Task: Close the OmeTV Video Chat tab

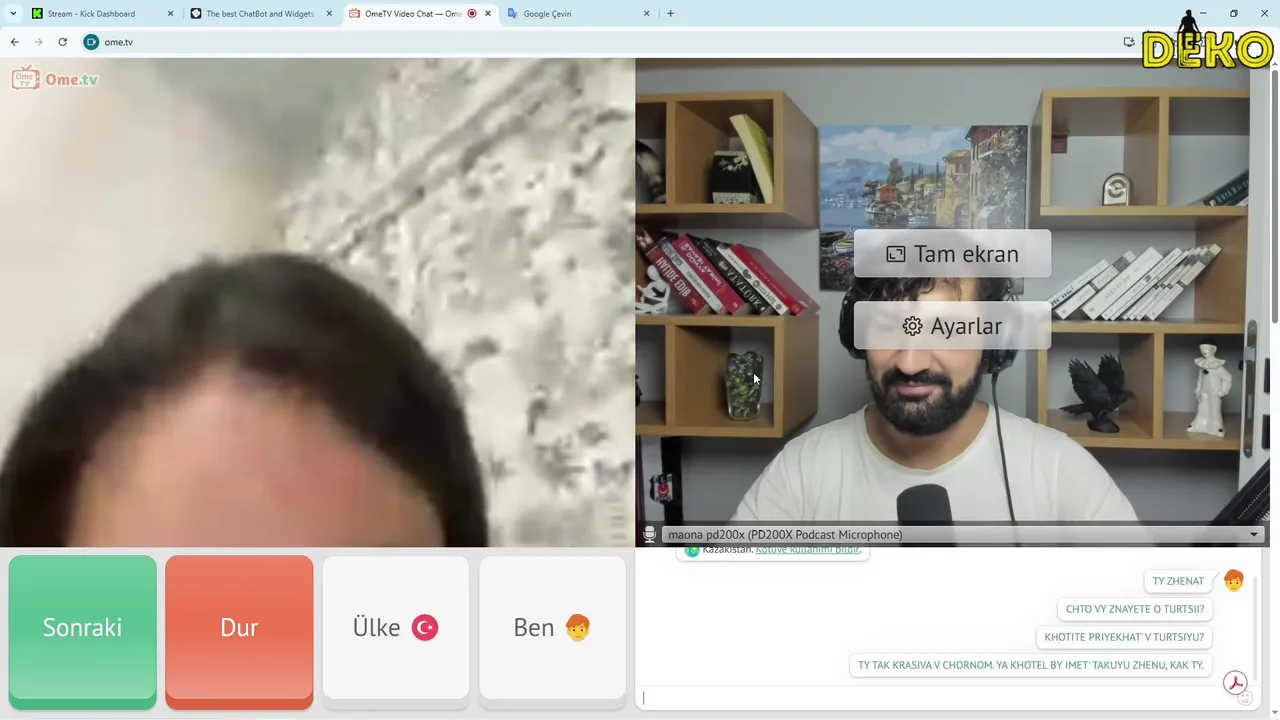Action: click(x=488, y=14)
